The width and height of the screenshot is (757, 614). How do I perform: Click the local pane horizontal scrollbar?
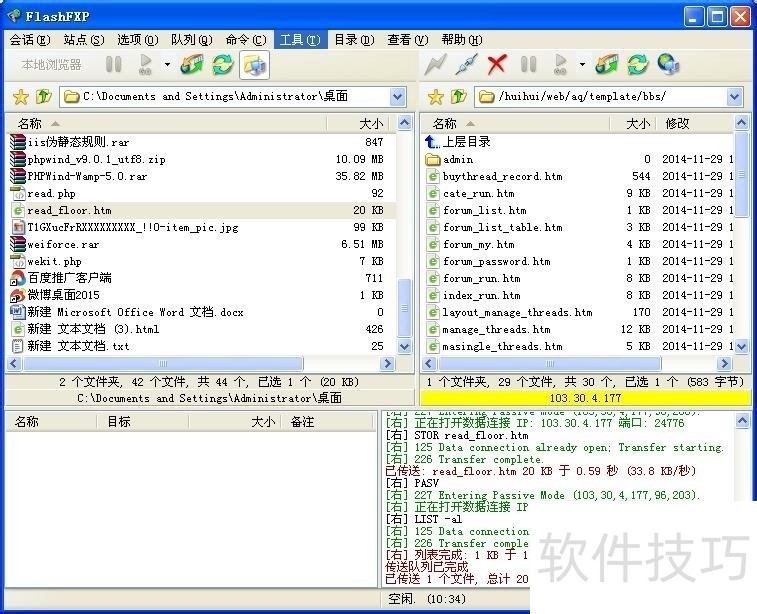pos(200,364)
